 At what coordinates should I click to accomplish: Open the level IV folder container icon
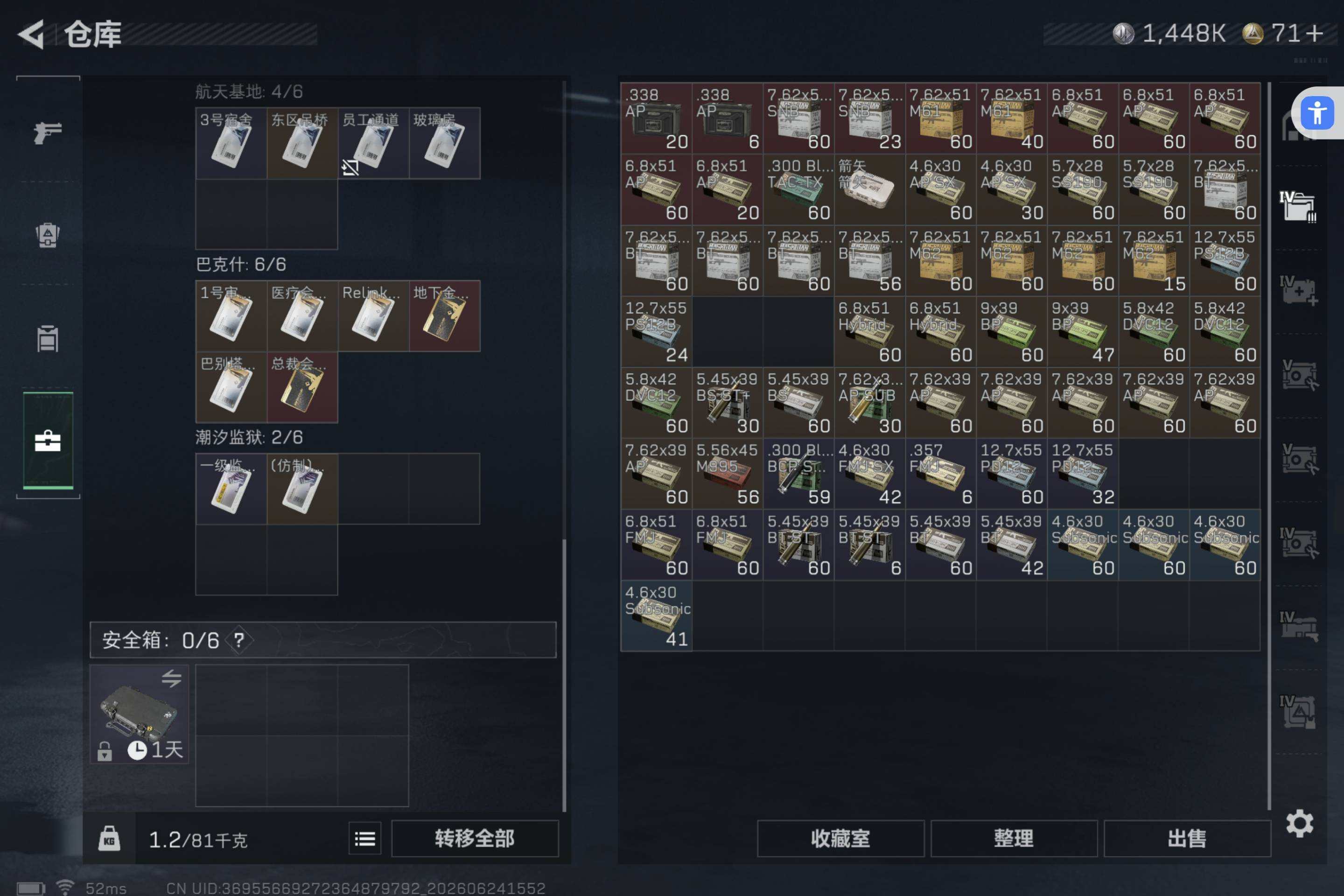(x=1298, y=206)
